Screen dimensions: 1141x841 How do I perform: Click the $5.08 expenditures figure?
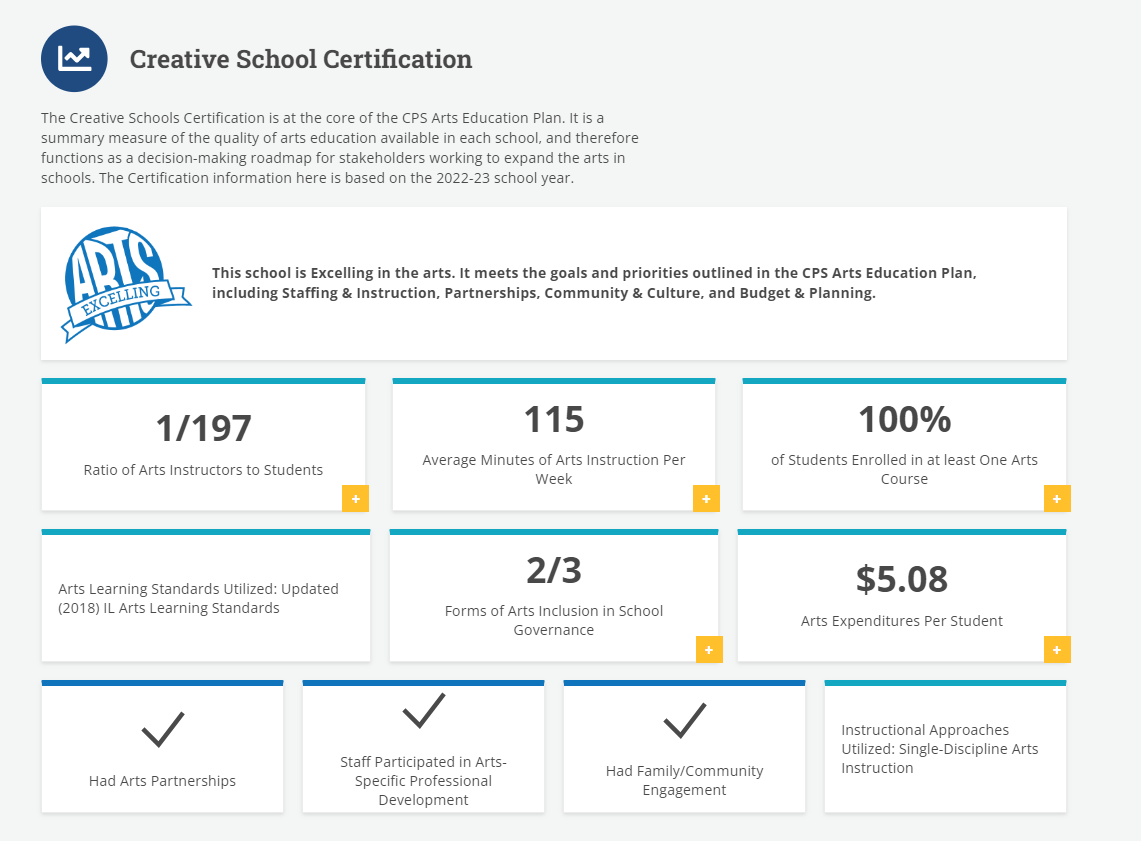[x=902, y=579]
